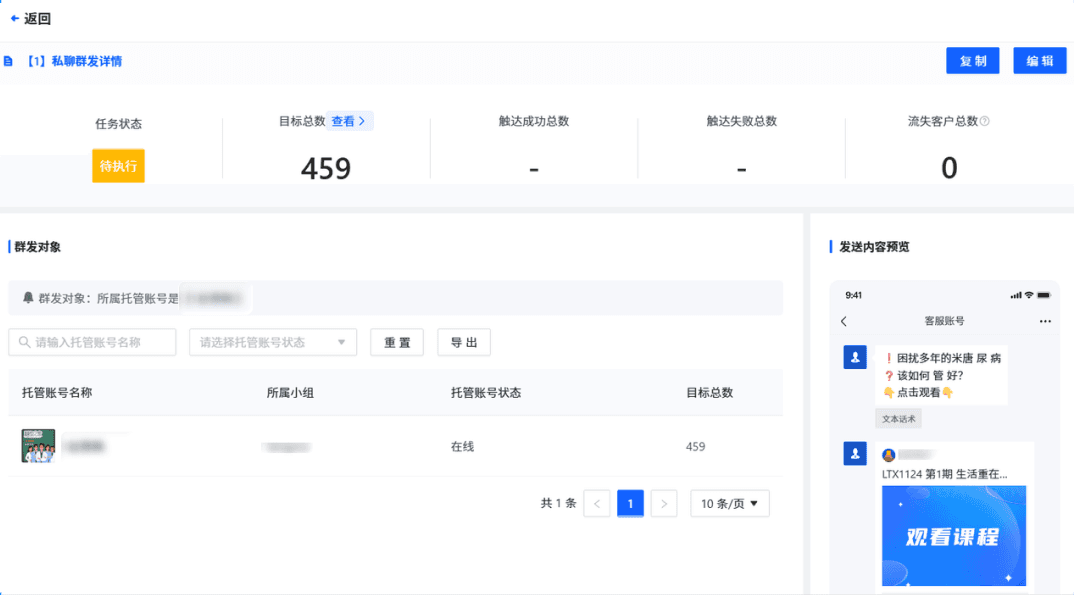This screenshot has height=595, width=1074.
Task: Click the 流失客户总数 value 0
Action: [x=949, y=168]
